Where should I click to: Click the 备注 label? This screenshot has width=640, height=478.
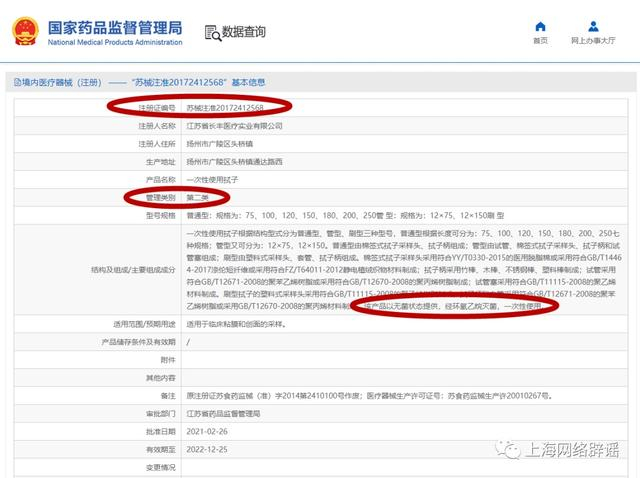tap(168, 396)
